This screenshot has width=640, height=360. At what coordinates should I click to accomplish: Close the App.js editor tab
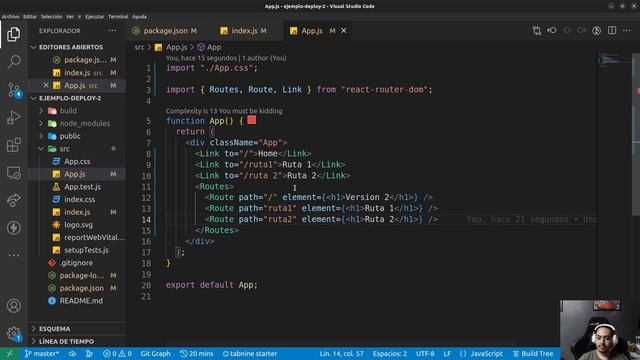[344, 31]
